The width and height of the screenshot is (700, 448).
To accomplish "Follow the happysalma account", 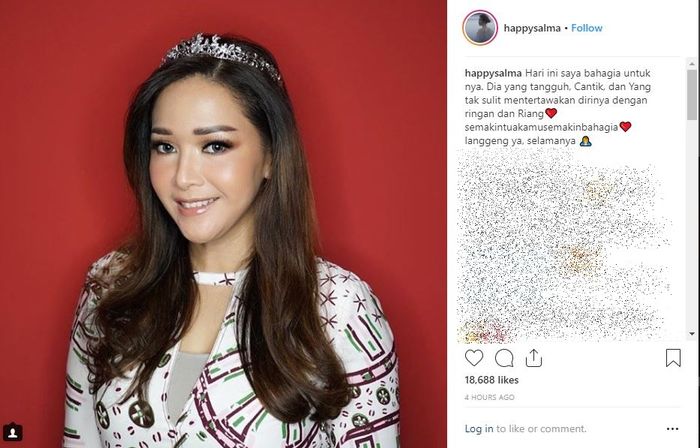I will [x=587, y=28].
